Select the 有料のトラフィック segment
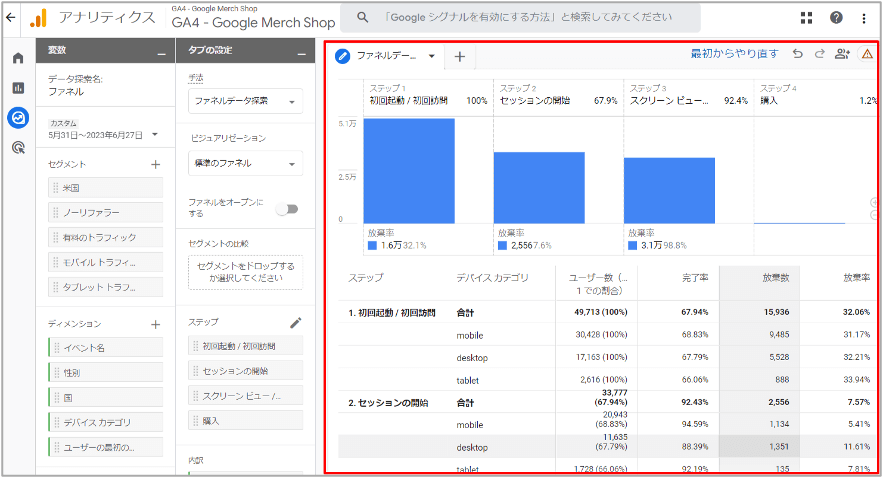The image size is (882, 478). (x=106, y=237)
